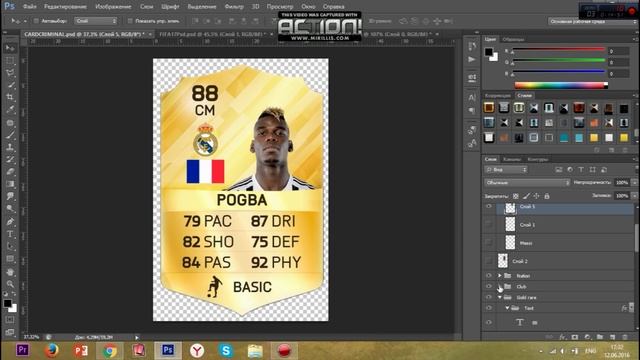Filter layers by type layers (T icon)

[x=581, y=169]
